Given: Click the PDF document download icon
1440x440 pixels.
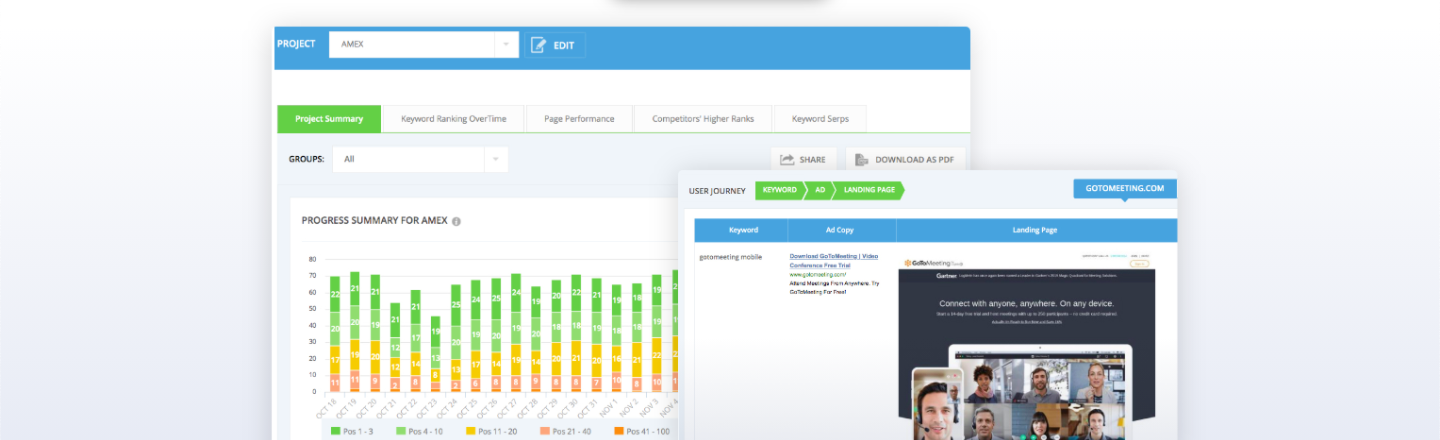Looking at the screenshot, I should pos(861,159).
